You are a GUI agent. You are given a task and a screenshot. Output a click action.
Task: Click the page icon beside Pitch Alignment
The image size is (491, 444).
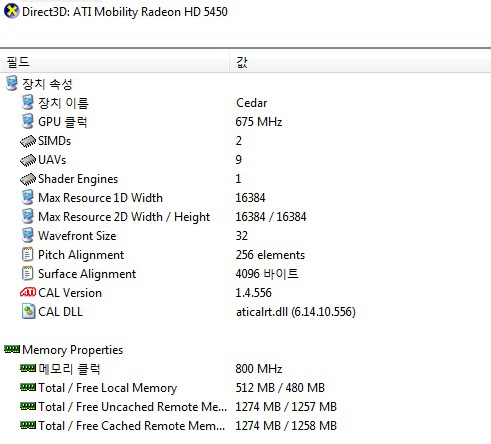(x=27, y=254)
